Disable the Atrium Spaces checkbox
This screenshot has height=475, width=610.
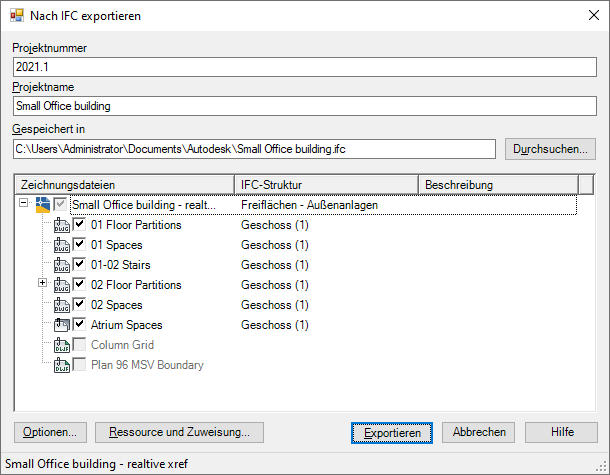[79, 325]
